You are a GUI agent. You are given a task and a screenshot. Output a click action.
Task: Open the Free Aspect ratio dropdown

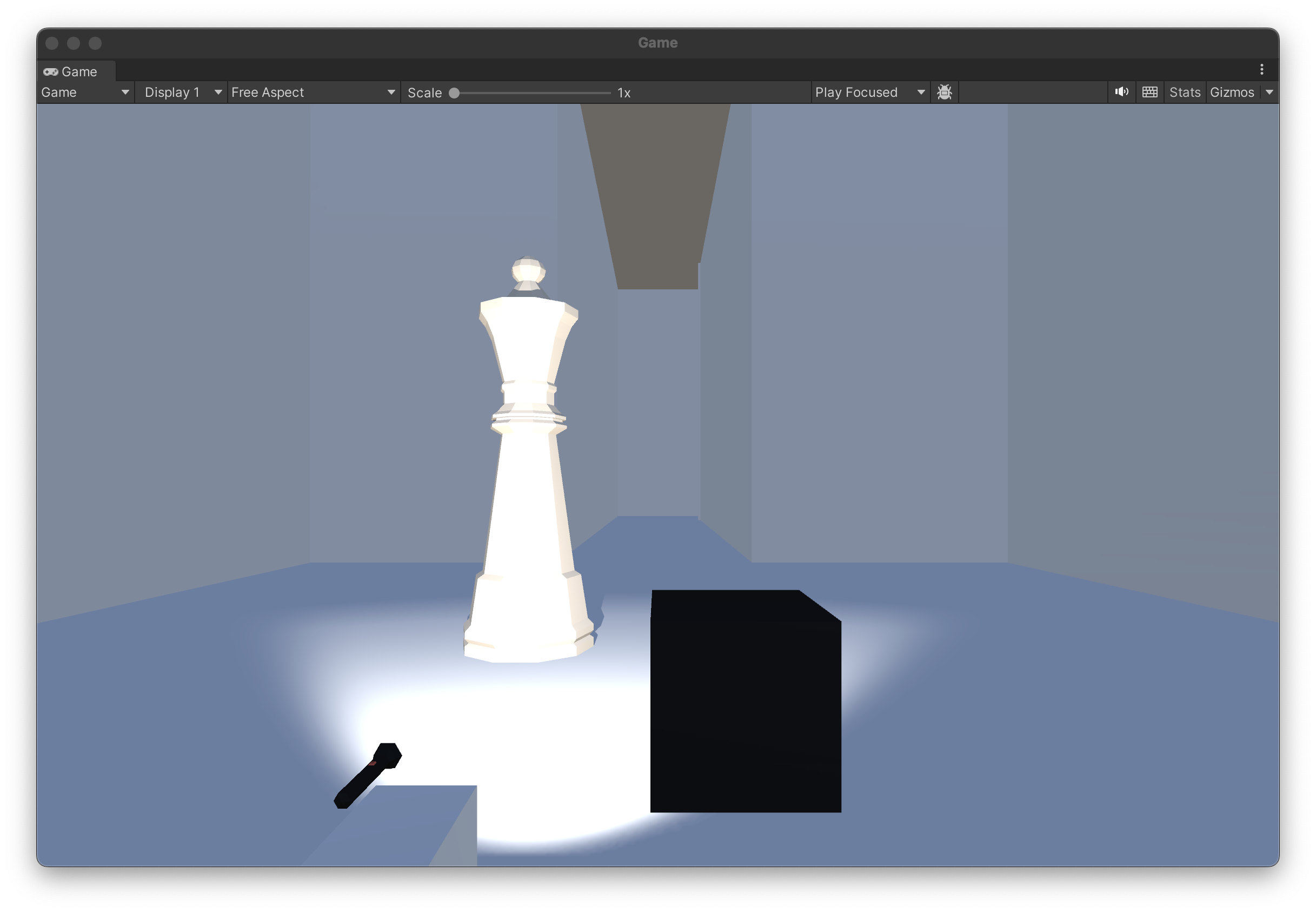(313, 92)
